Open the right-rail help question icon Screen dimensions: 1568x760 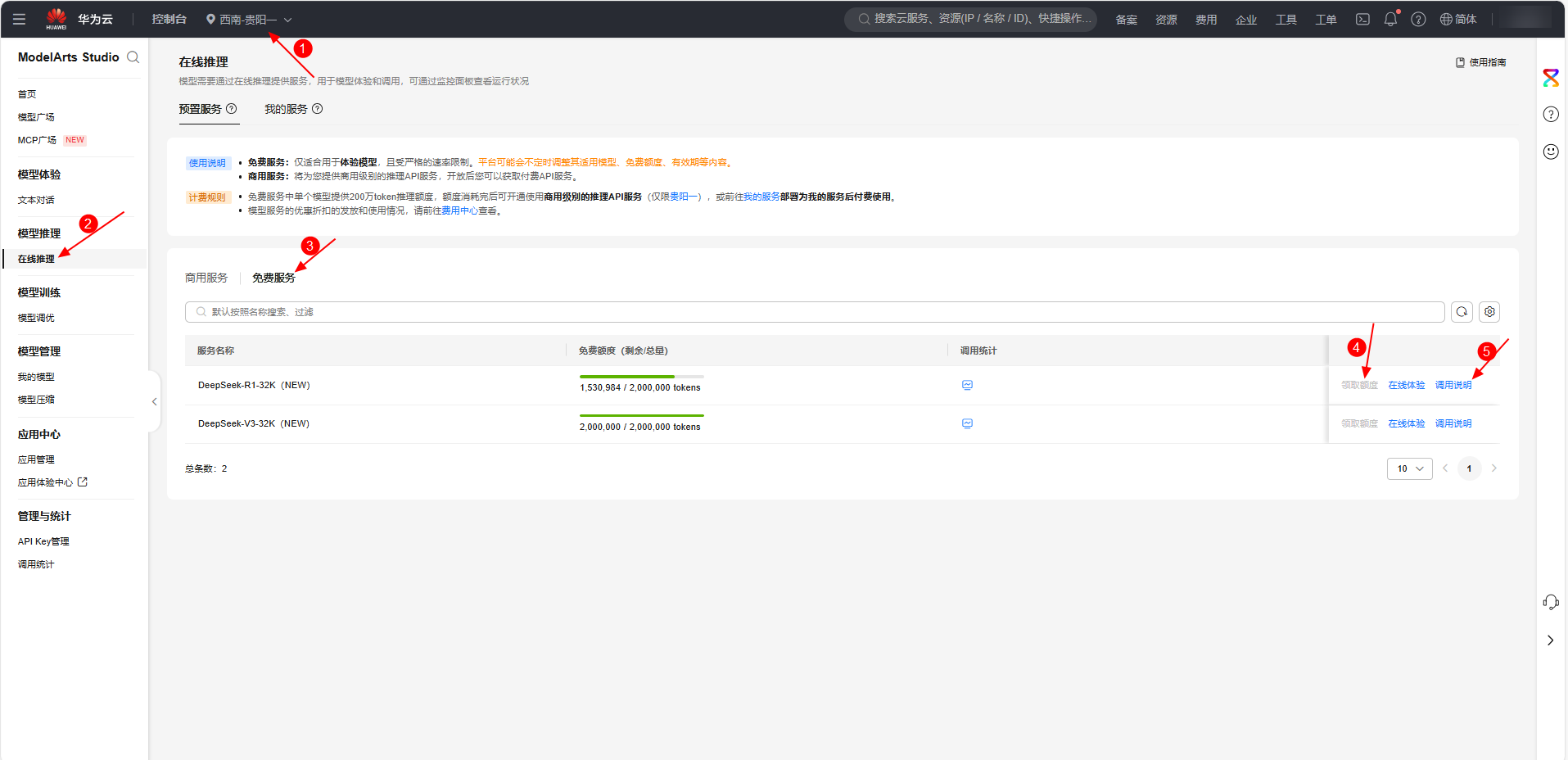click(1551, 115)
